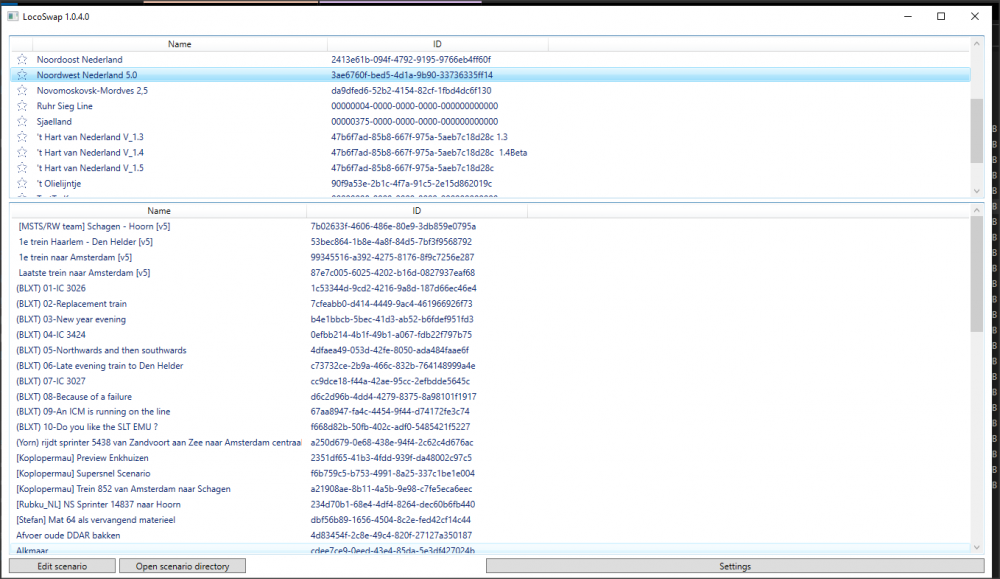Toggle the star next to Ruhr Sieg Line

(22, 106)
